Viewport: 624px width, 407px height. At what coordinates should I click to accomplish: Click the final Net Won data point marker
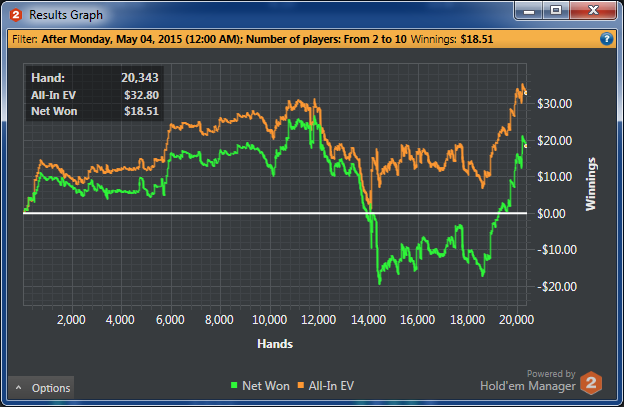point(525,146)
